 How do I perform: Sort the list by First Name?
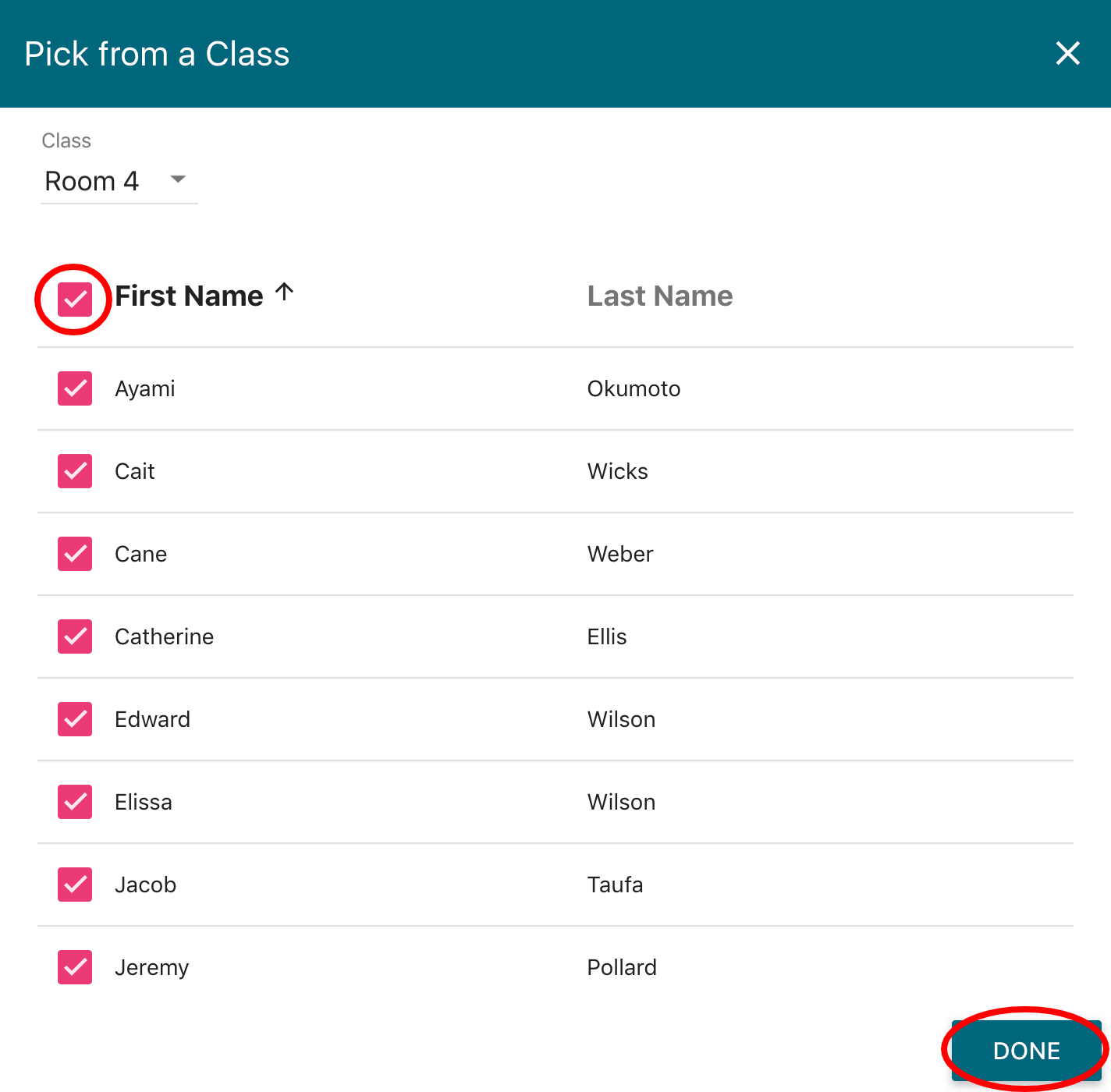189,296
